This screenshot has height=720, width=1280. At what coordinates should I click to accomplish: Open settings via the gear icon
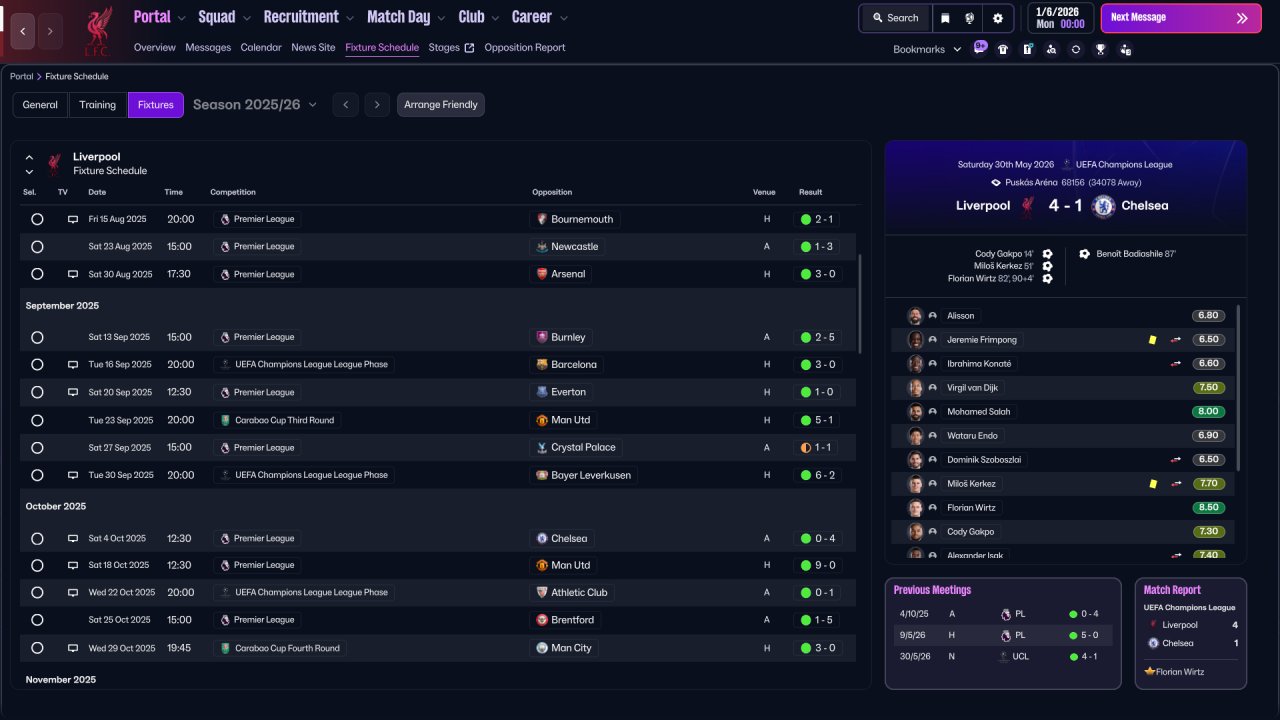(x=997, y=18)
